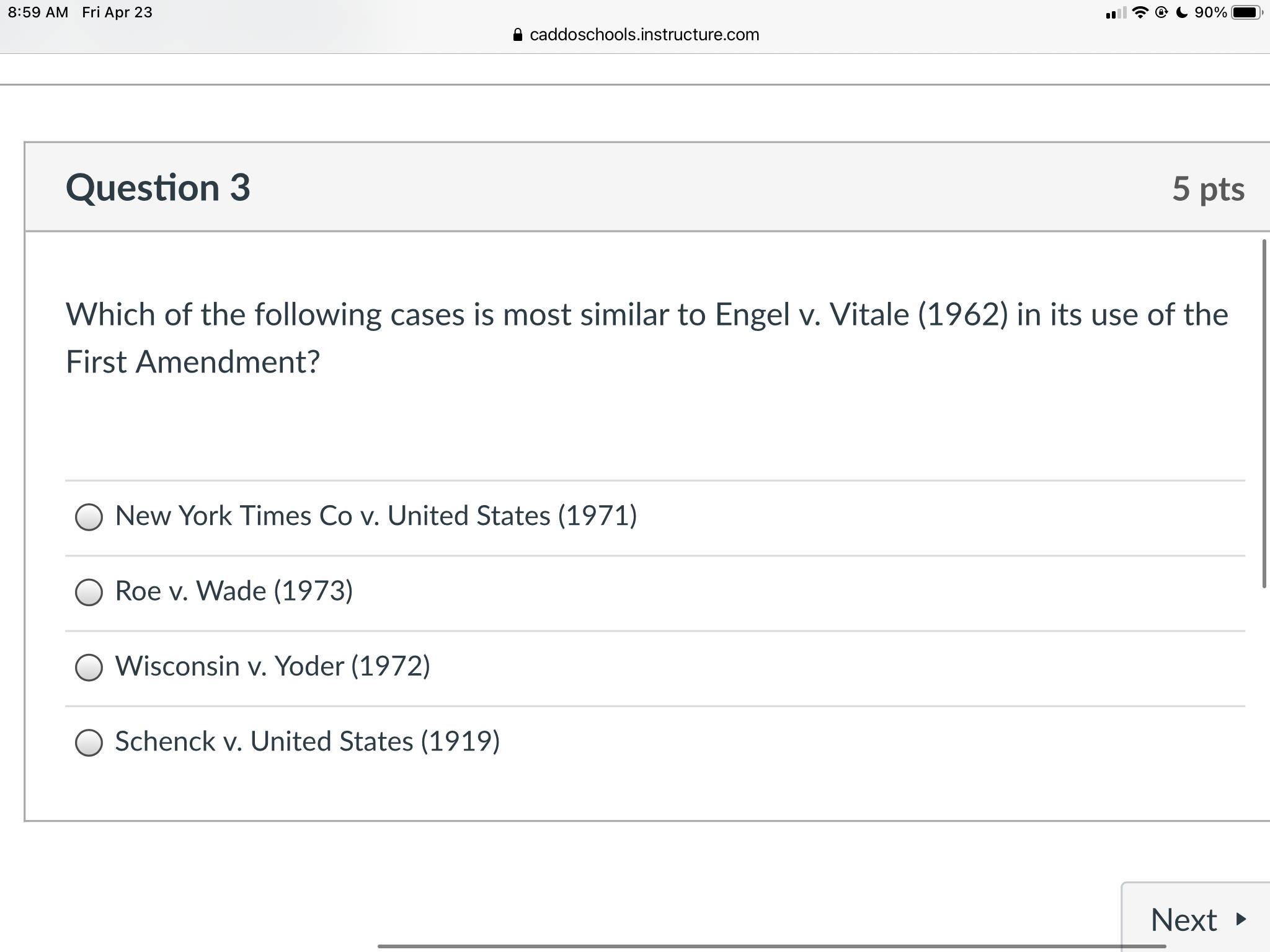Tap the orientation lock status icon
Image resolution: width=1270 pixels, height=952 pixels.
(1161, 12)
